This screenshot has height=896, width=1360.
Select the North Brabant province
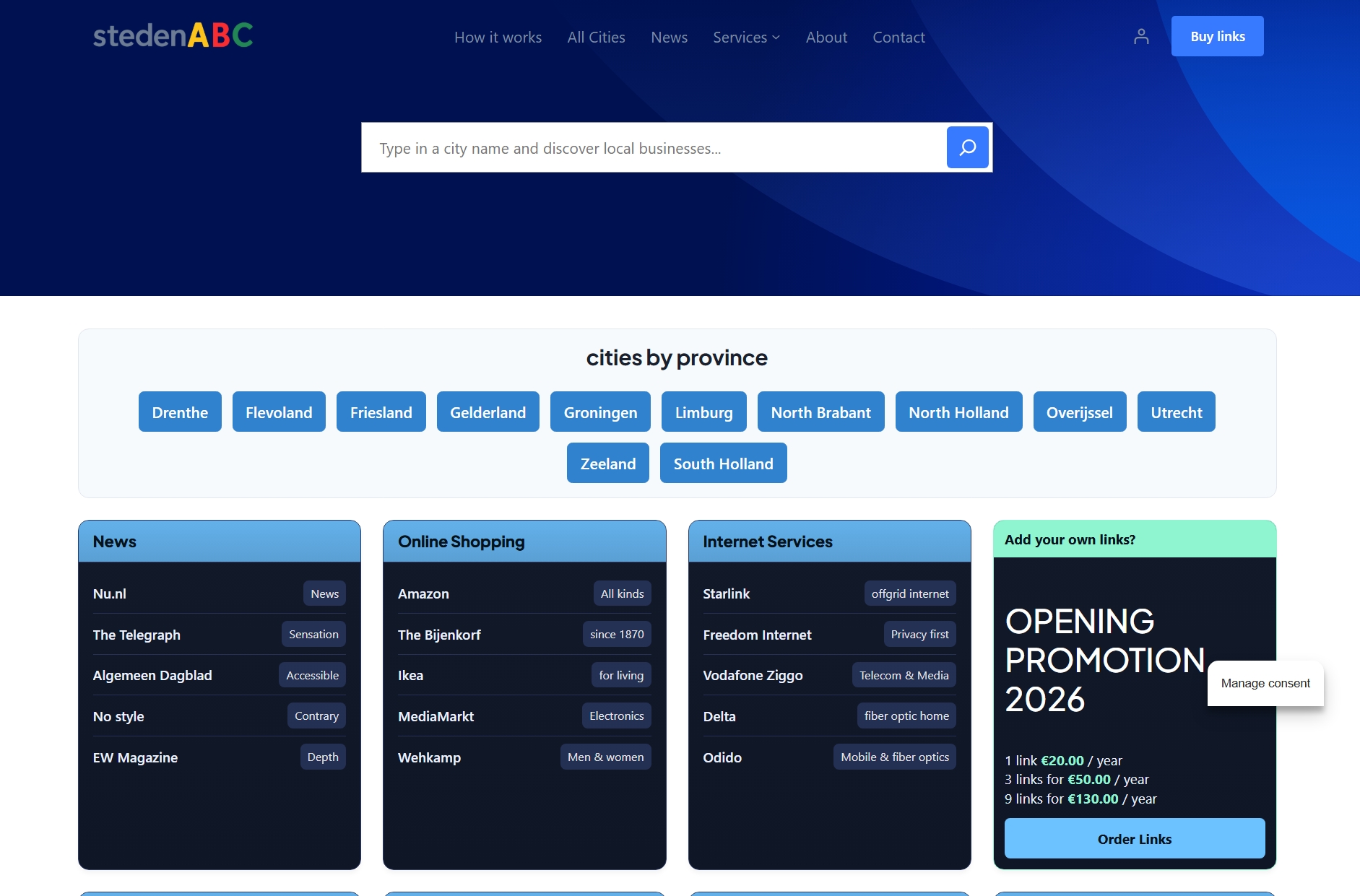[x=821, y=412]
